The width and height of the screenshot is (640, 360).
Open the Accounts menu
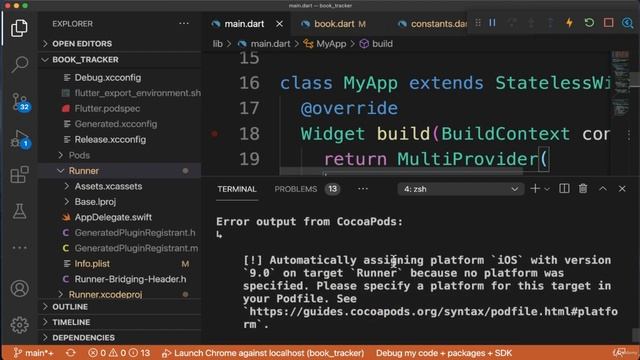(19, 289)
